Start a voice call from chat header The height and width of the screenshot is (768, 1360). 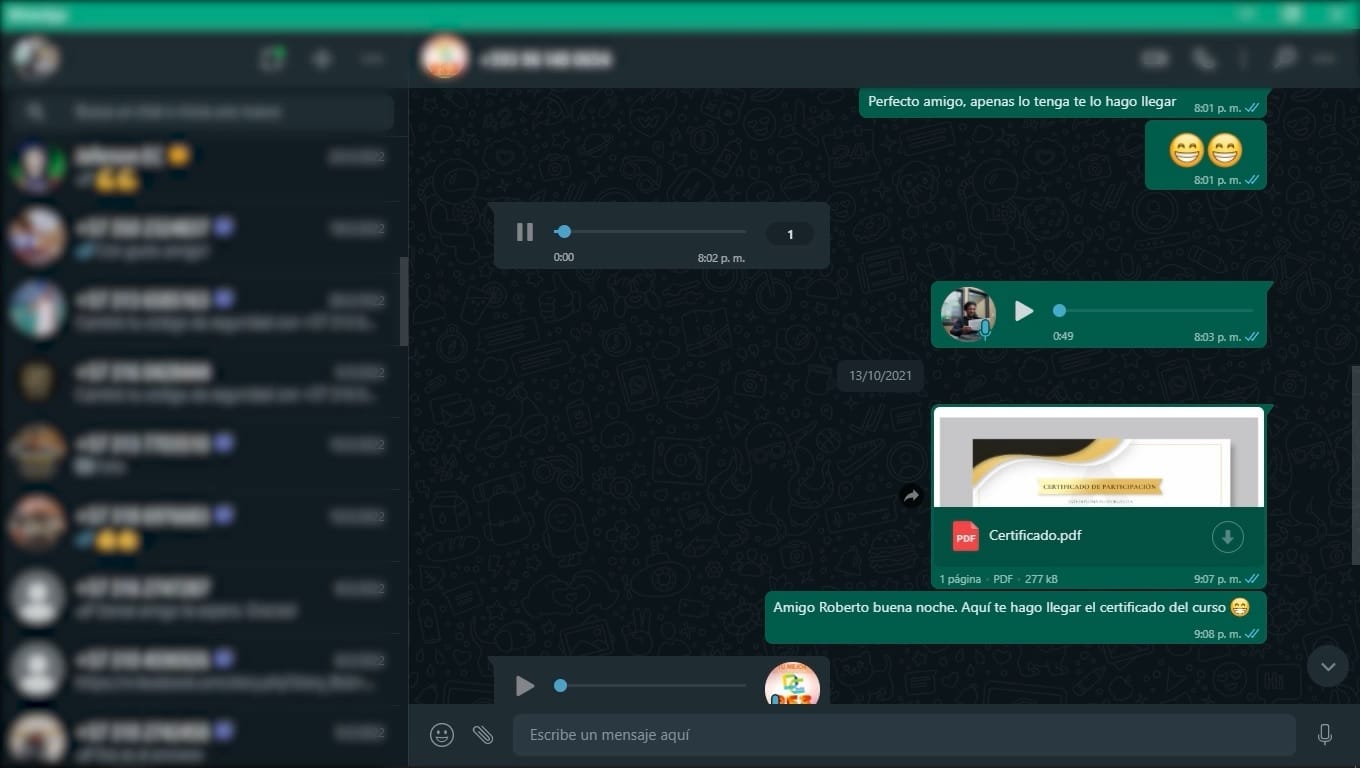1204,59
